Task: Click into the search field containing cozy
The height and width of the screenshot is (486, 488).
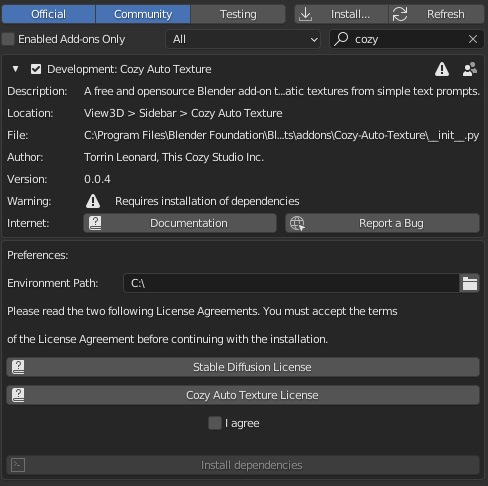Action: 407,39
